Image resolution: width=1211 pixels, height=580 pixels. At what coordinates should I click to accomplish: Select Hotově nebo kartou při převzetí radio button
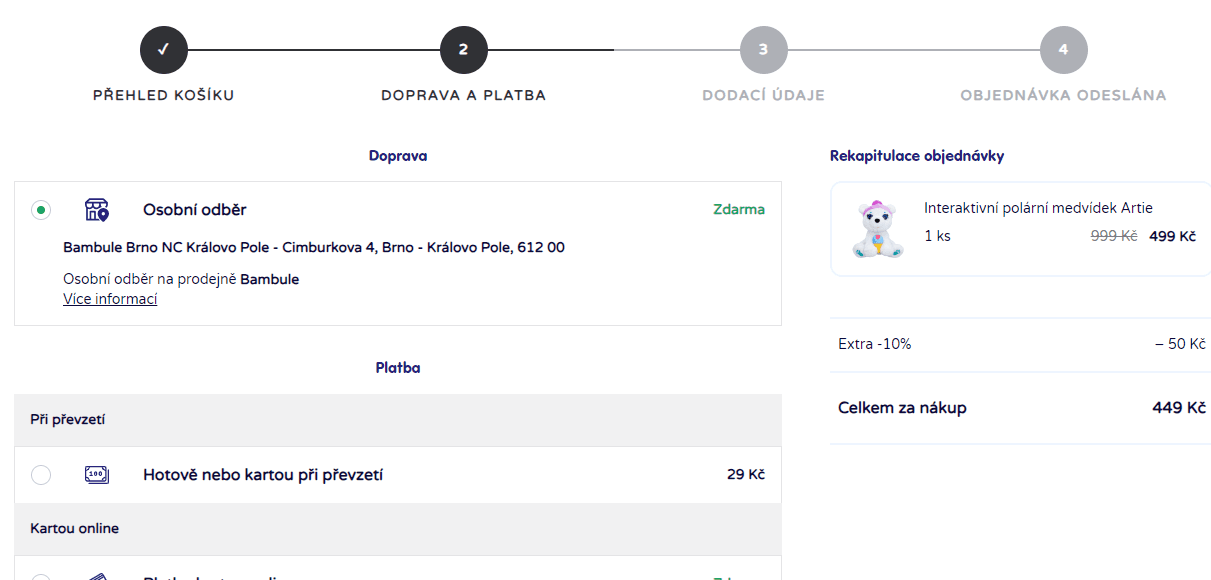click(x=41, y=475)
